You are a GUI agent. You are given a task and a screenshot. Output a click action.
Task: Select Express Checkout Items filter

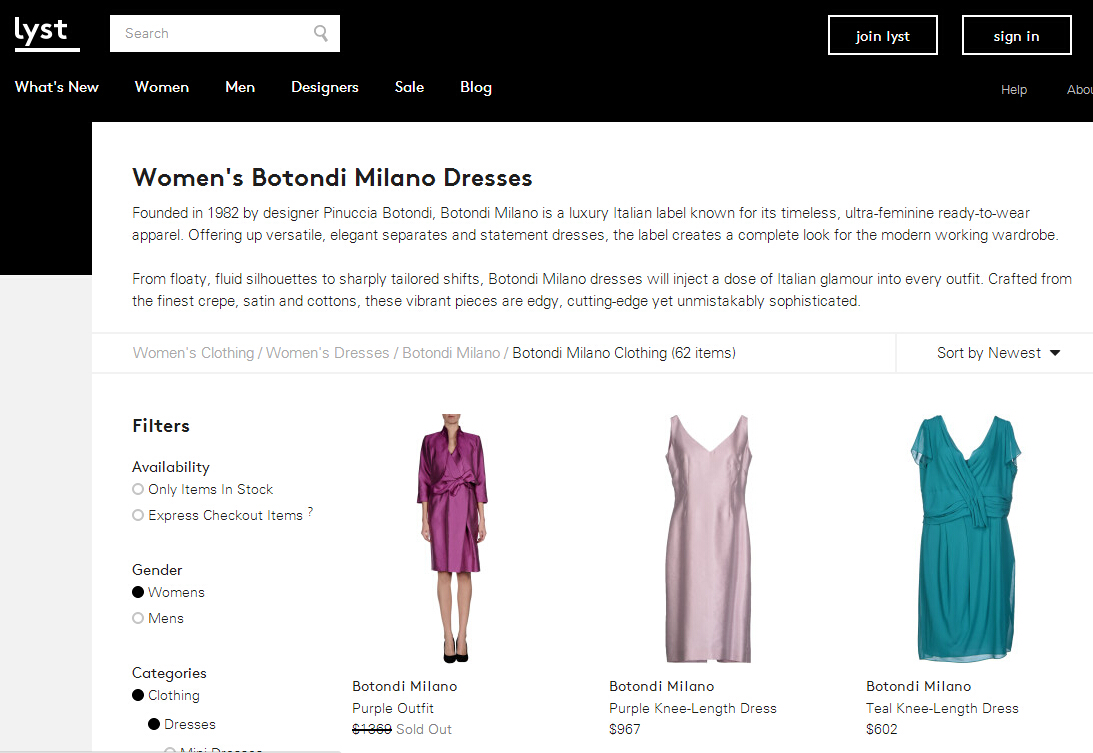217,515
